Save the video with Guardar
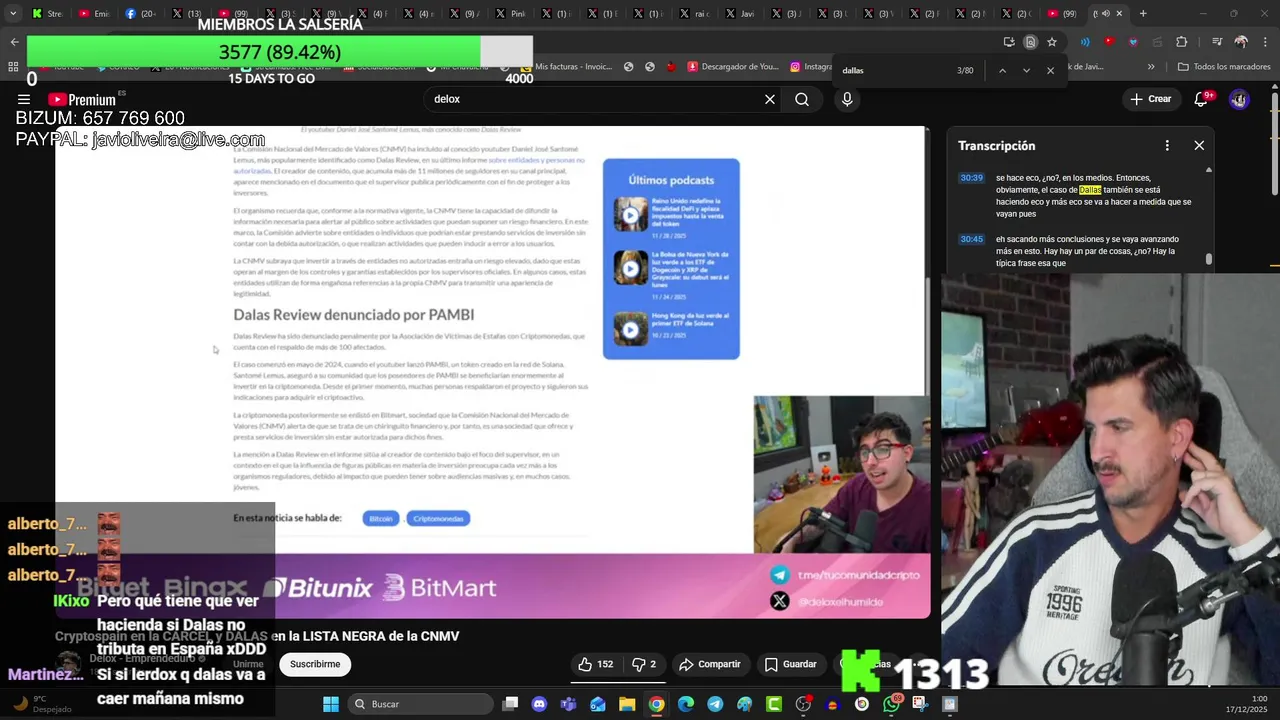This screenshot has height=720, width=1280. pyautogui.click(x=791, y=664)
